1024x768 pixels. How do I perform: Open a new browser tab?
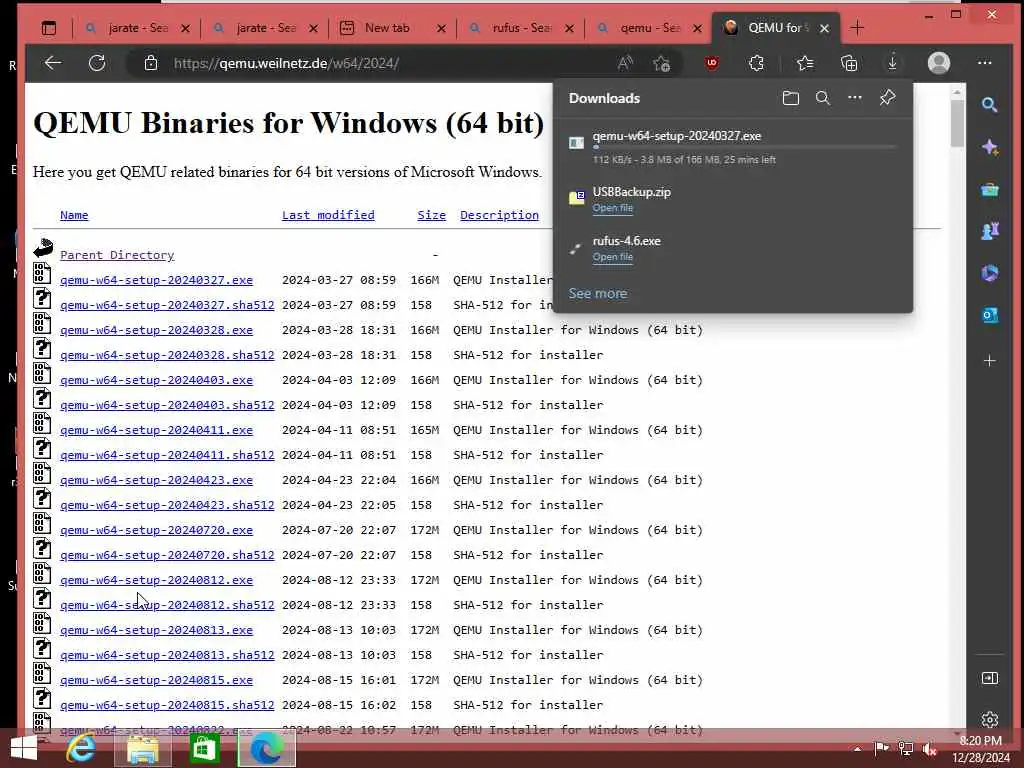(x=857, y=28)
